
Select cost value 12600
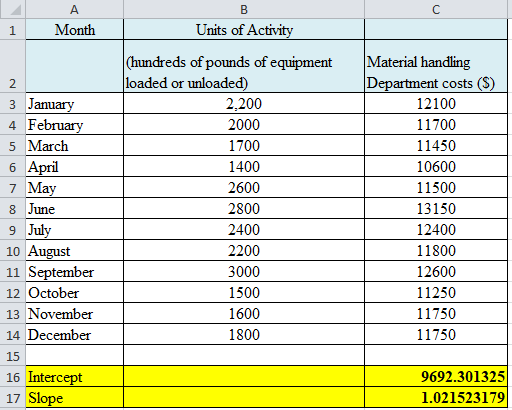point(436,272)
